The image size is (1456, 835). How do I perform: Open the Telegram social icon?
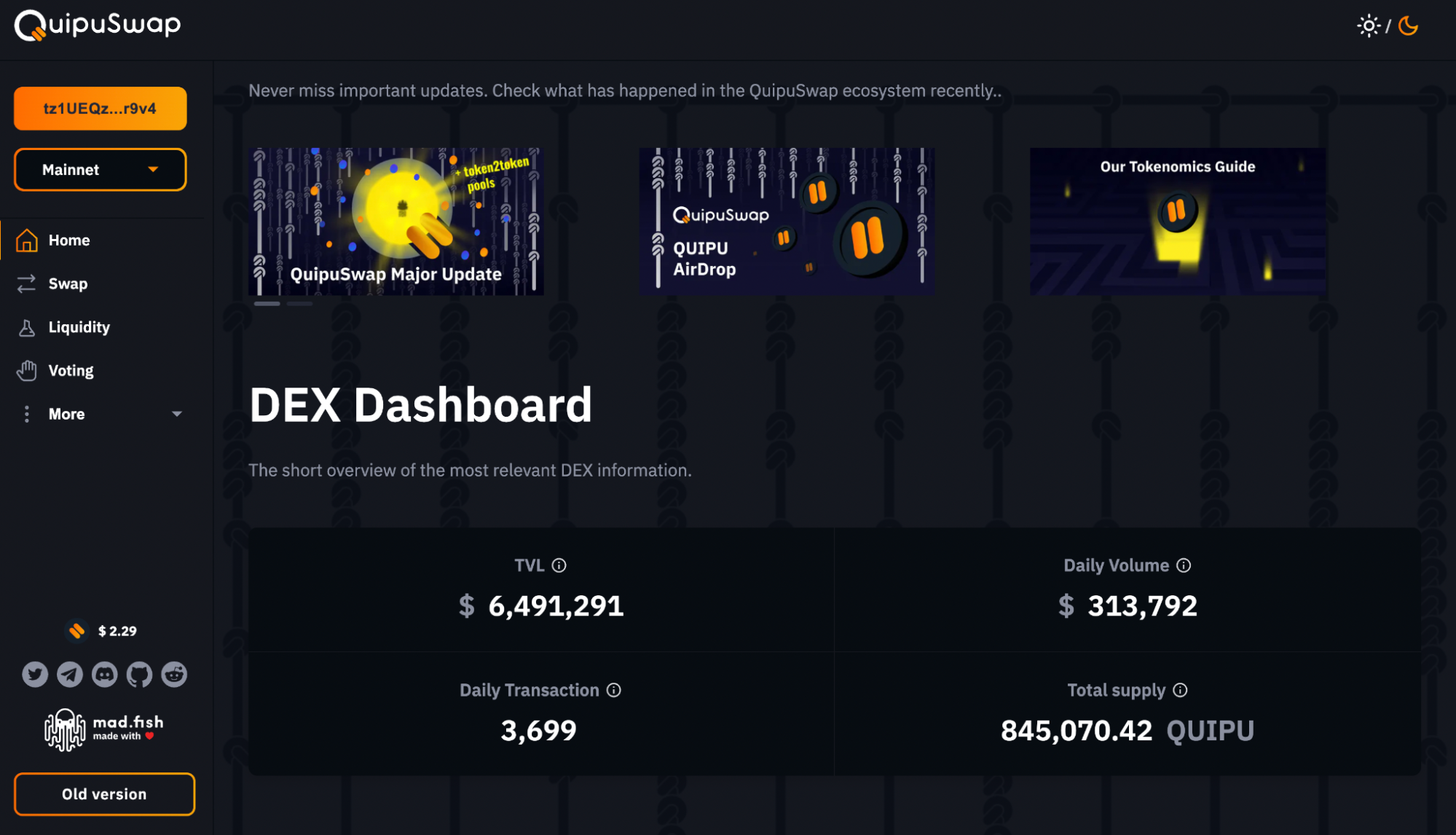[x=70, y=674]
